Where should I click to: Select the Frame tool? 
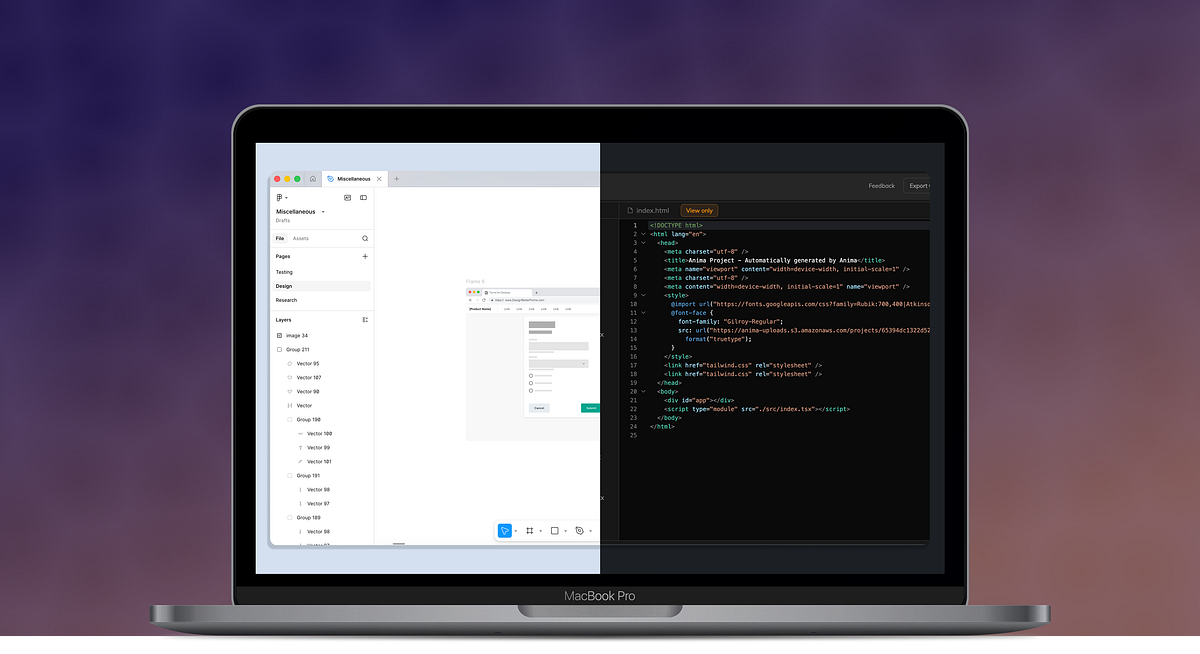coord(530,531)
